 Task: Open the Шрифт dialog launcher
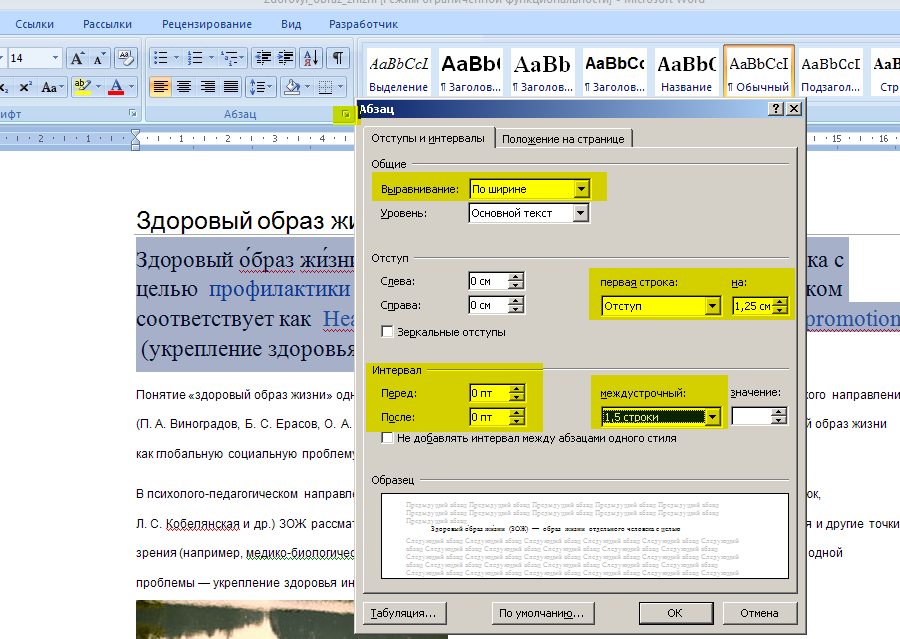tap(133, 114)
